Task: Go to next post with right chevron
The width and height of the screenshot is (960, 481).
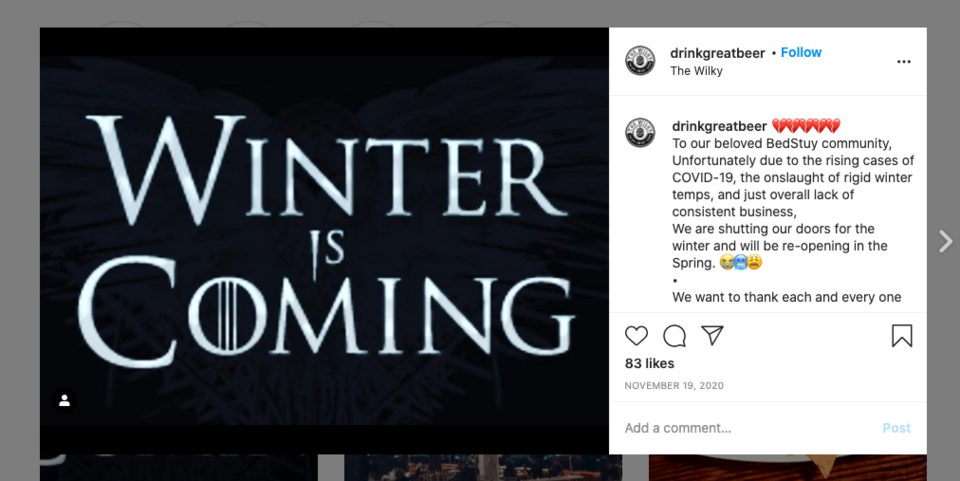Action: coord(946,241)
